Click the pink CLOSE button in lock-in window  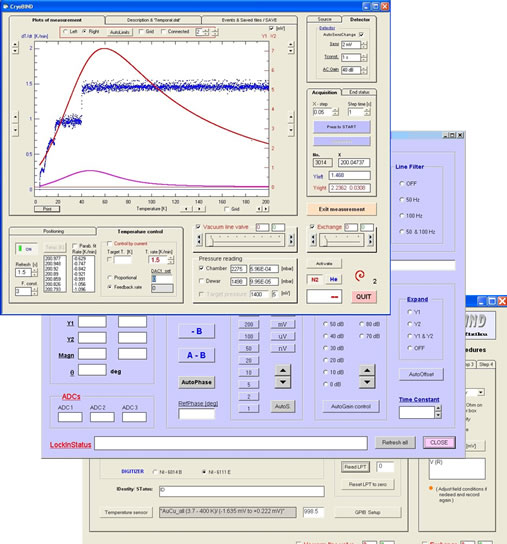coord(439,443)
